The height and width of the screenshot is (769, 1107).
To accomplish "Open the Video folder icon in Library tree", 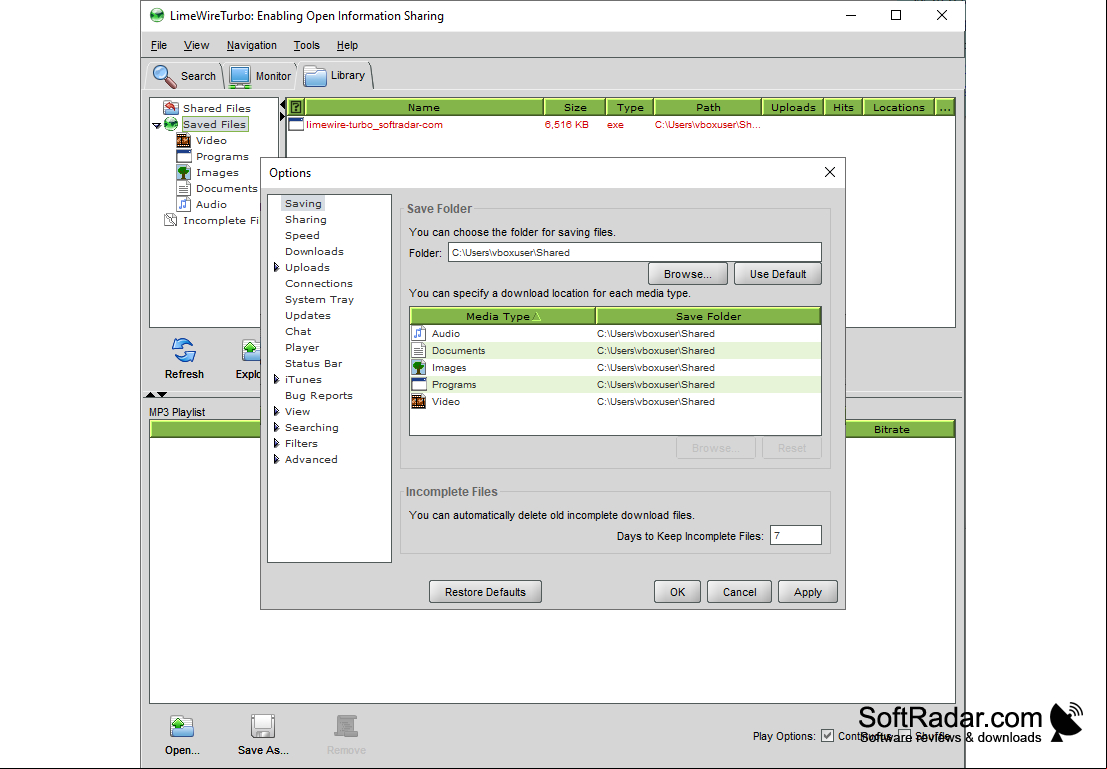I will click(184, 141).
